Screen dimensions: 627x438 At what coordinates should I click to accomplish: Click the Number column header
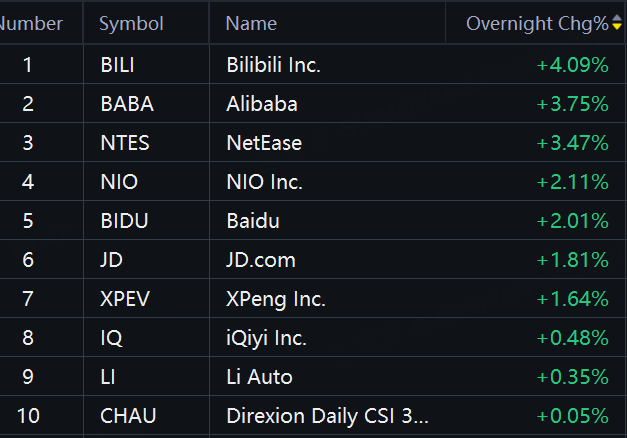point(31,23)
